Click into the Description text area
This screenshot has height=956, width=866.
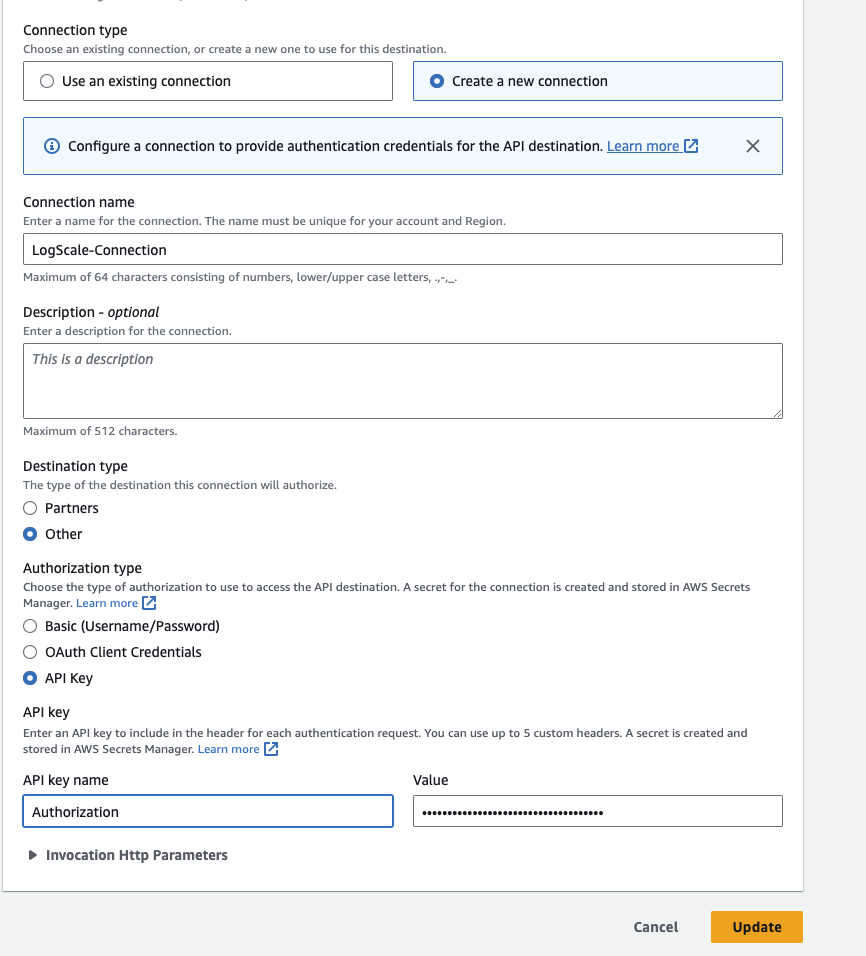coord(402,380)
